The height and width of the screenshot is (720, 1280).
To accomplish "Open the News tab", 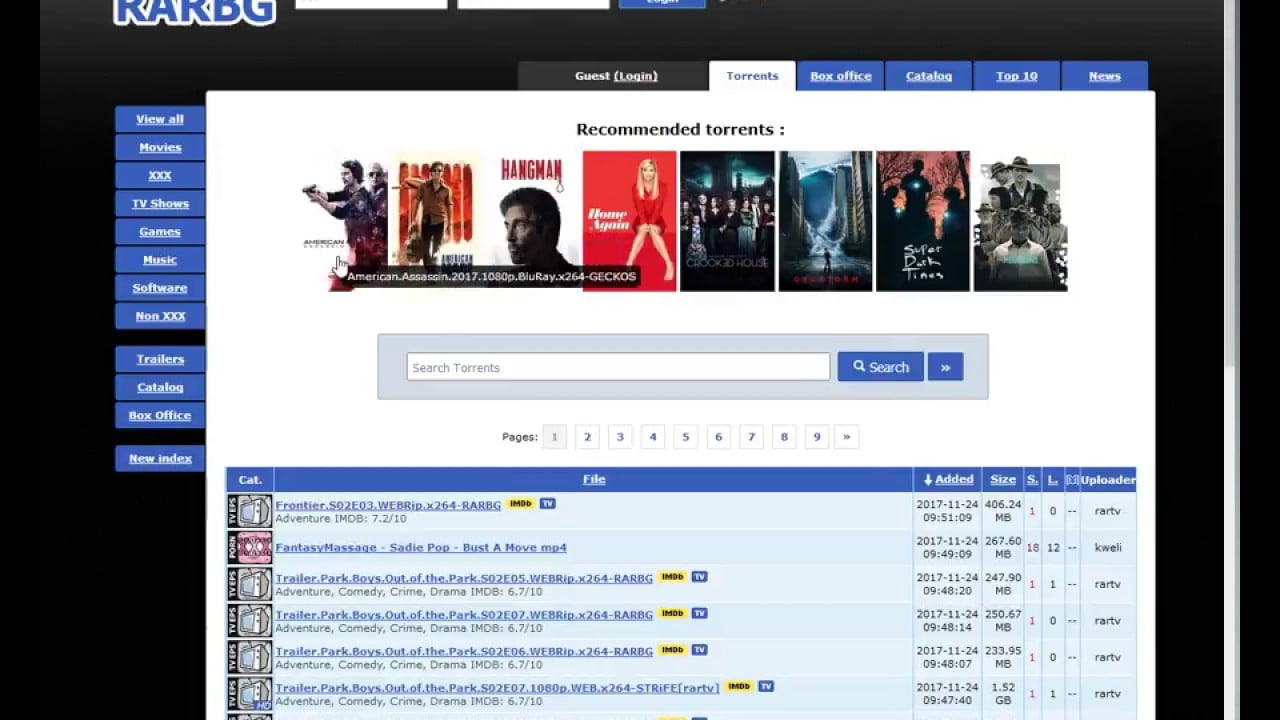I will [1104, 76].
